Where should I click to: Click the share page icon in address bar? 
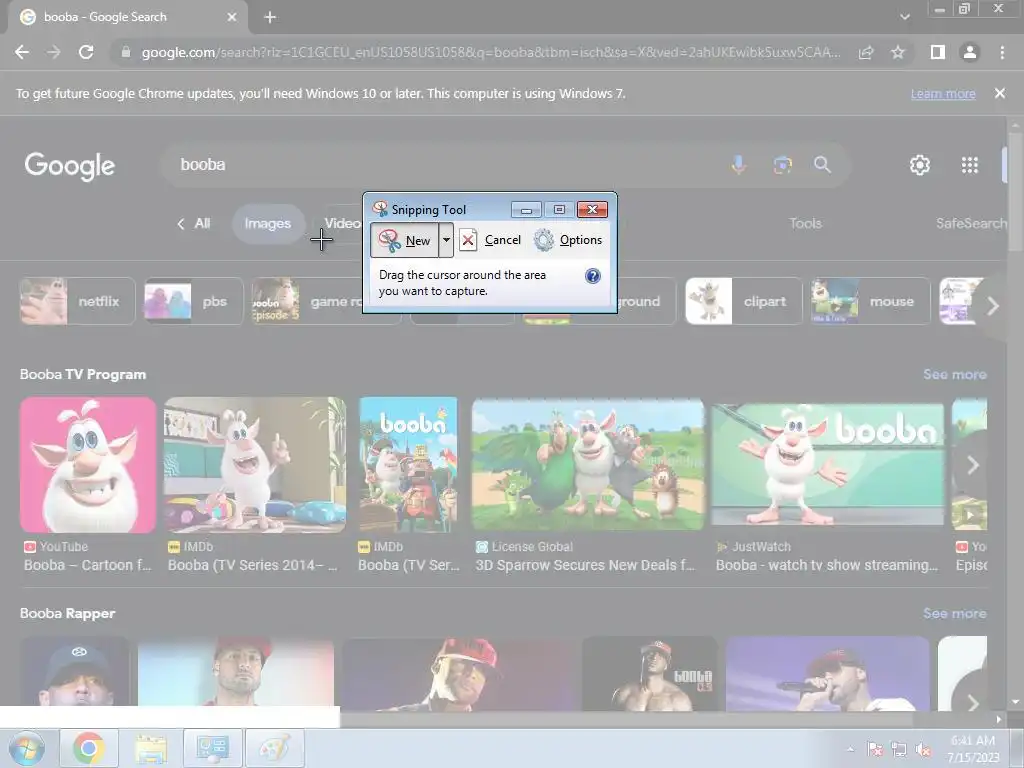tap(866, 52)
